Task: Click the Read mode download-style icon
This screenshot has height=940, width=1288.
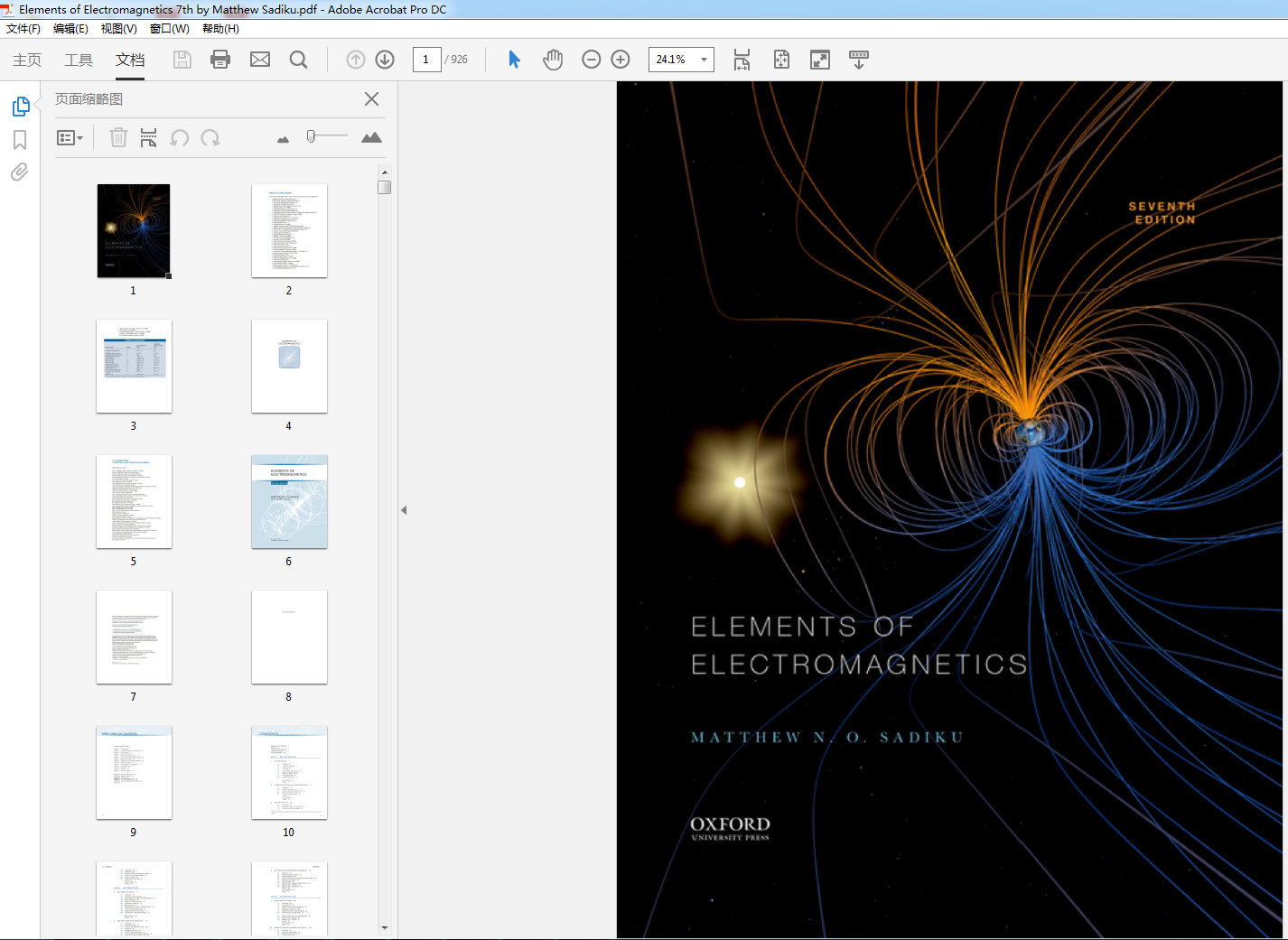Action: click(859, 60)
